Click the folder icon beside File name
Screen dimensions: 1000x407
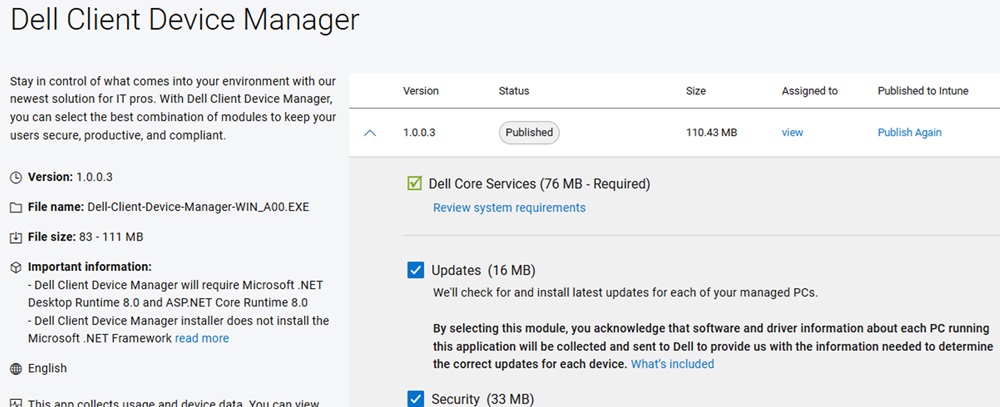click(x=15, y=208)
